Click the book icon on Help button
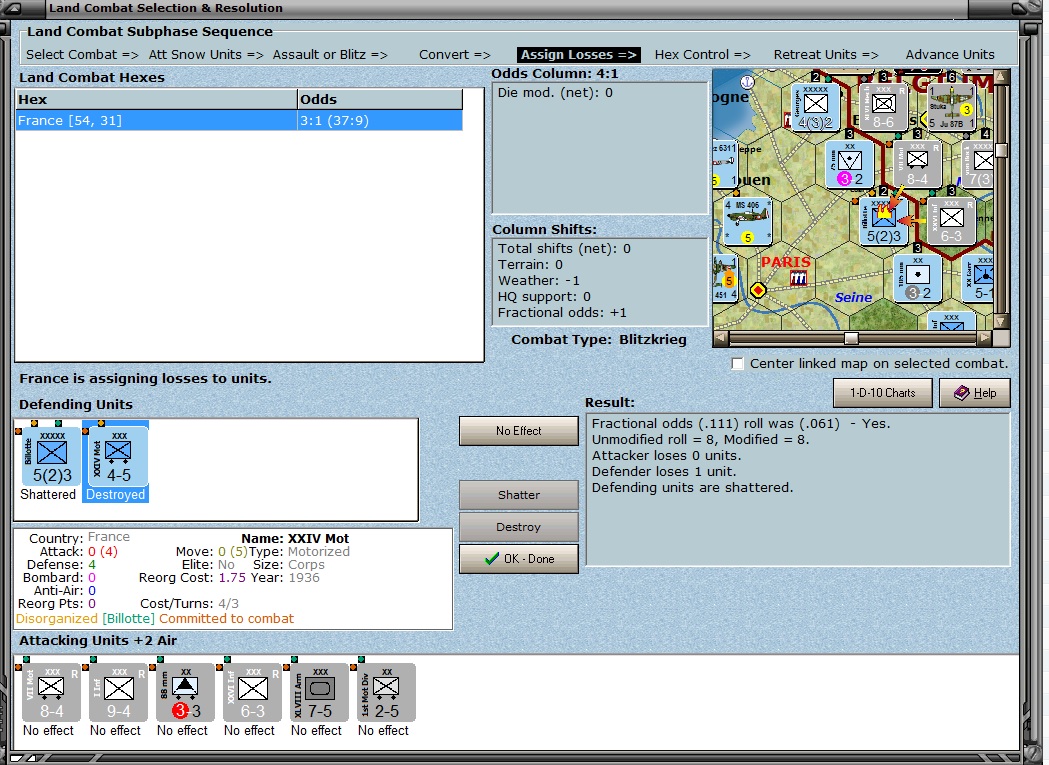The height and width of the screenshot is (765, 1049). [961, 393]
